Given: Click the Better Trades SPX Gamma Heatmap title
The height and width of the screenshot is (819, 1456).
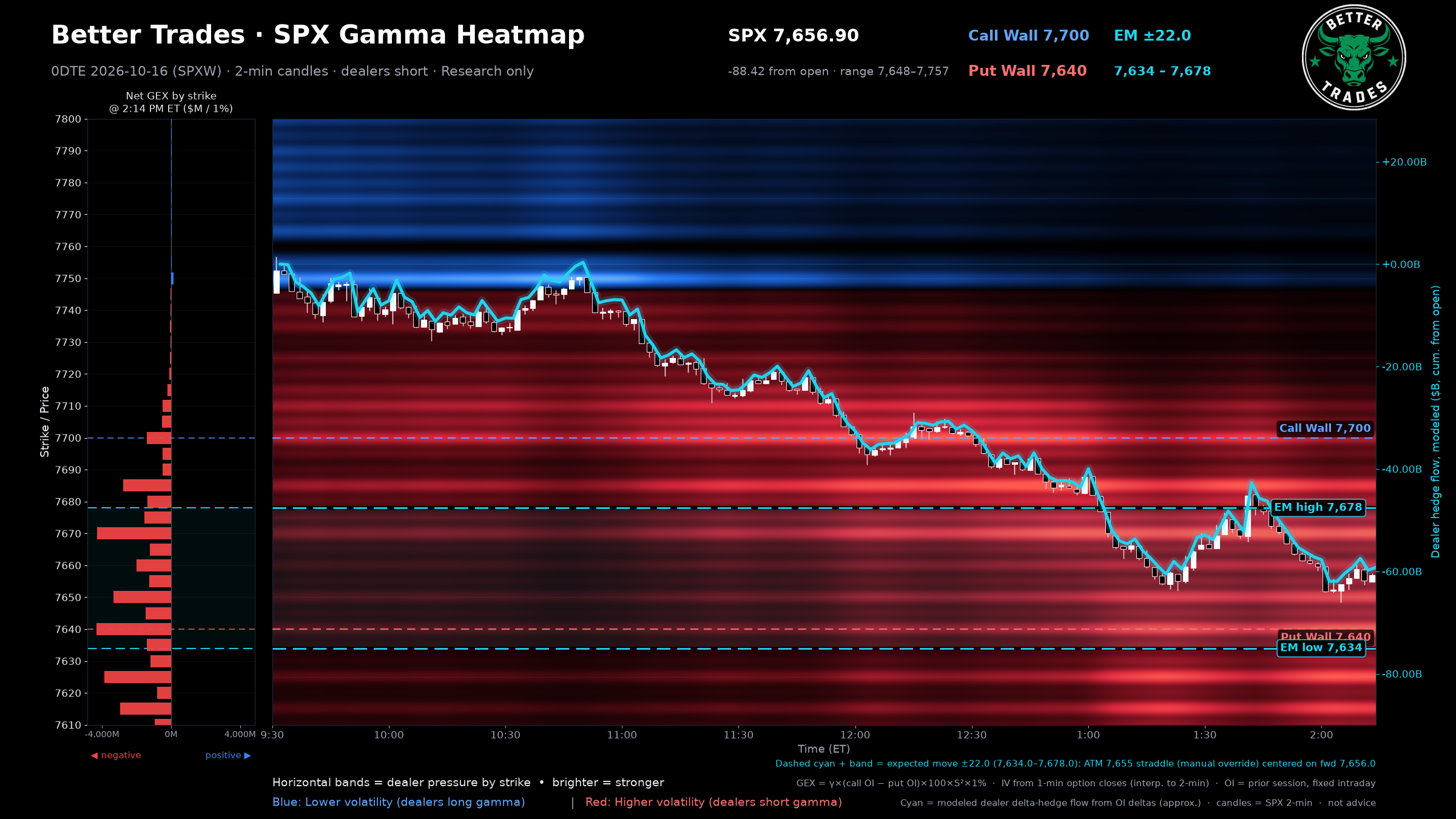Looking at the screenshot, I should click(x=318, y=35).
